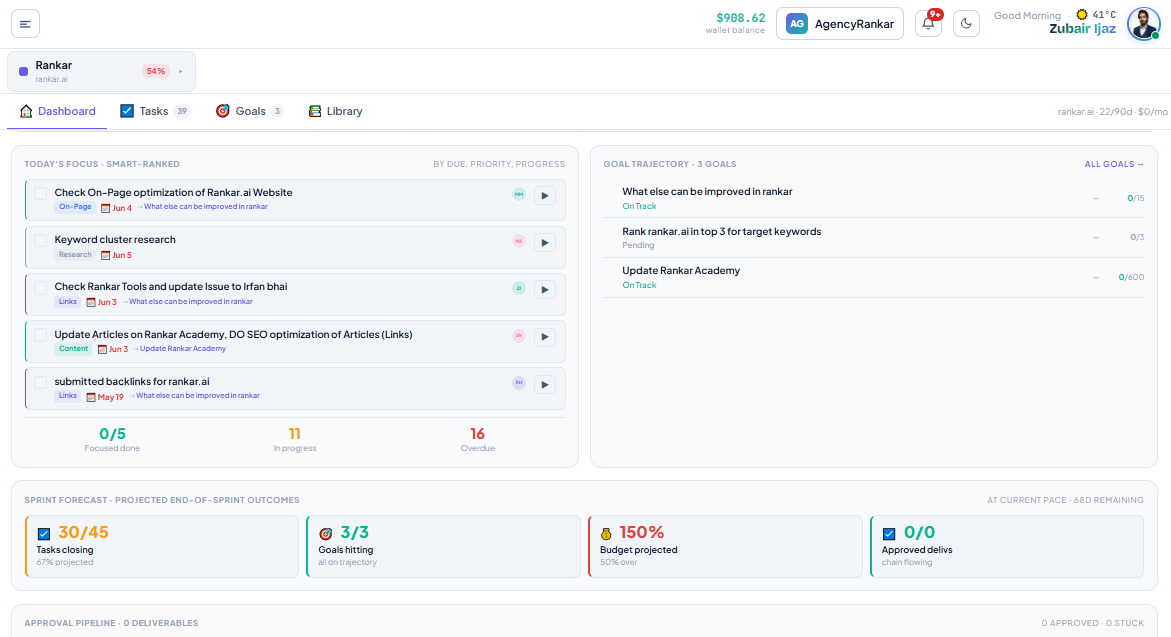Open Update Rankar Academy goal row
Viewport: 1171px width, 637px height.
pyautogui.click(x=874, y=278)
